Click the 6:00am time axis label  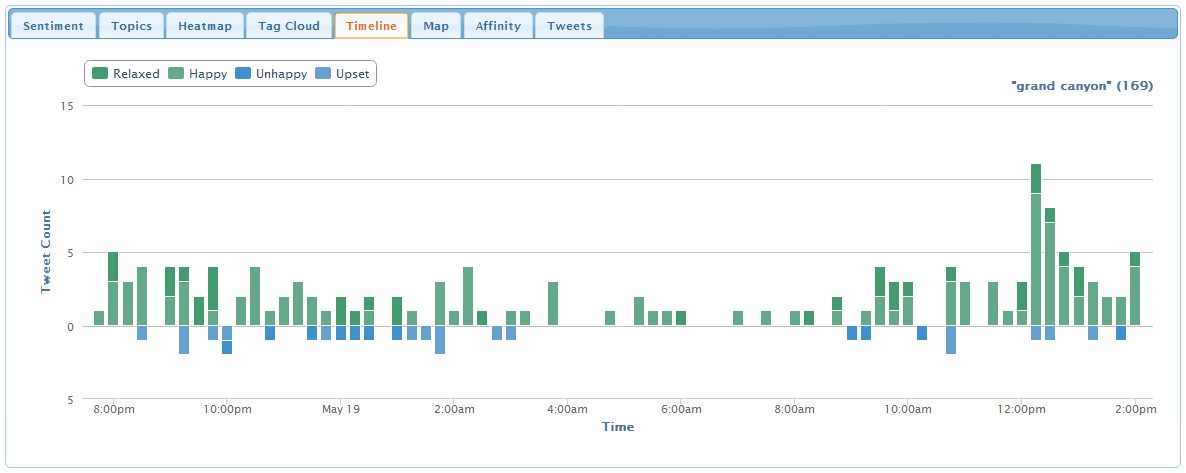click(681, 409)
